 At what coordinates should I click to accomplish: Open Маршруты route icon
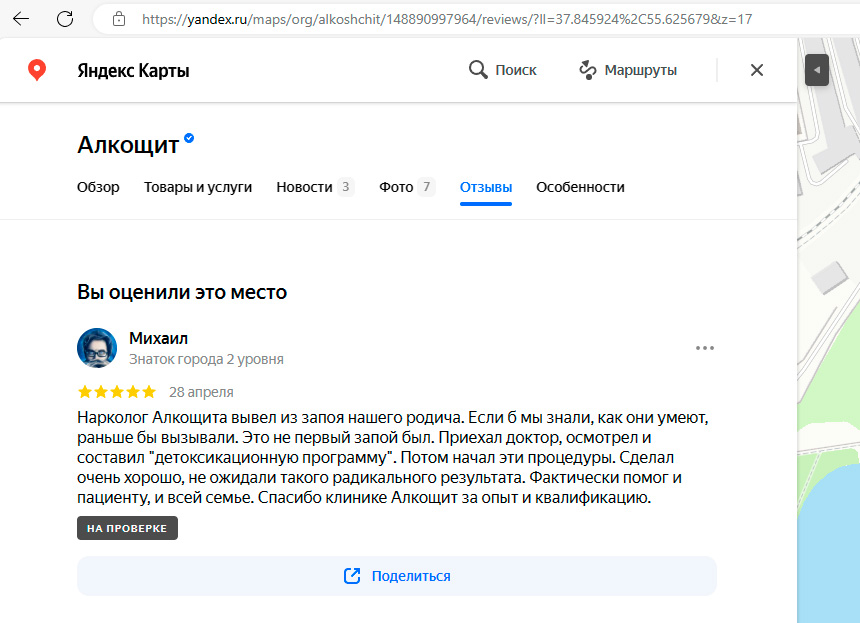[588, 70]
